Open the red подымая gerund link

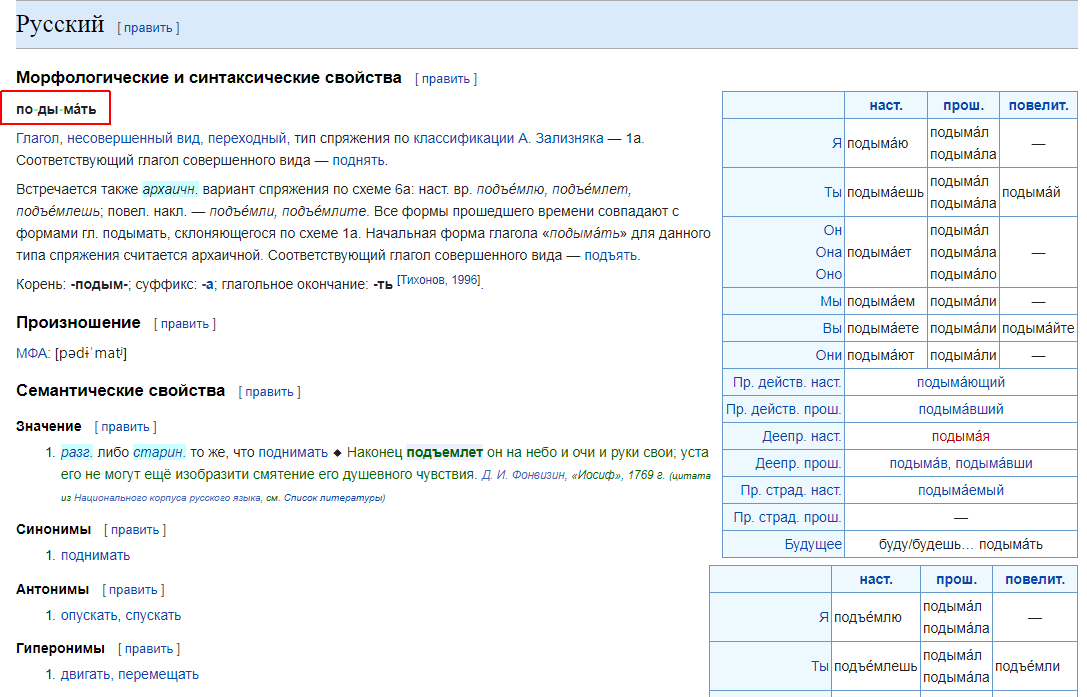960,436
